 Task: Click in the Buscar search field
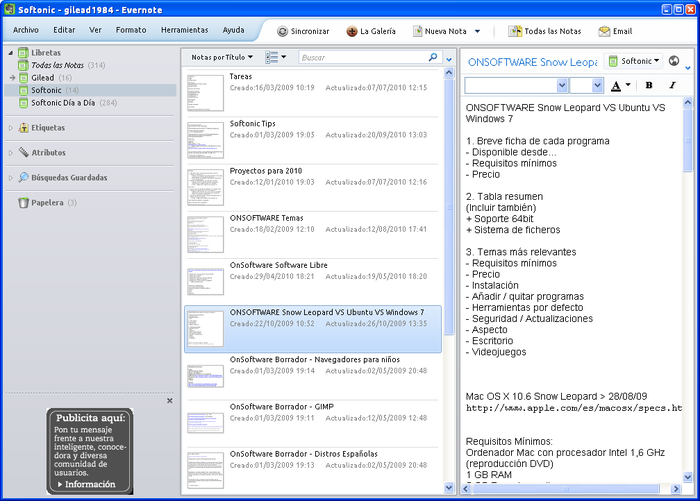pos(362,57)
